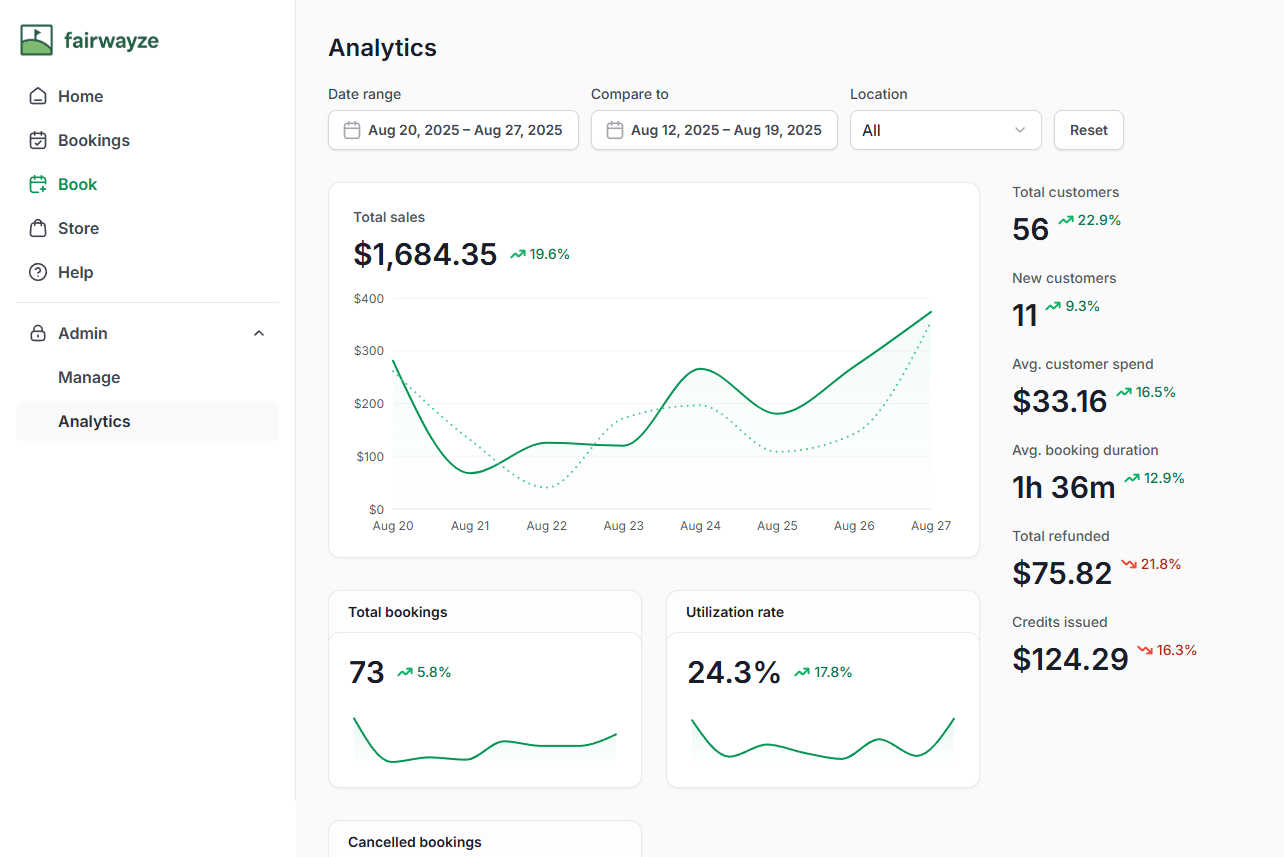Click the Admin padlock icon
The width and height of the screenshot is (1284, 857).
tap(38, 334)
